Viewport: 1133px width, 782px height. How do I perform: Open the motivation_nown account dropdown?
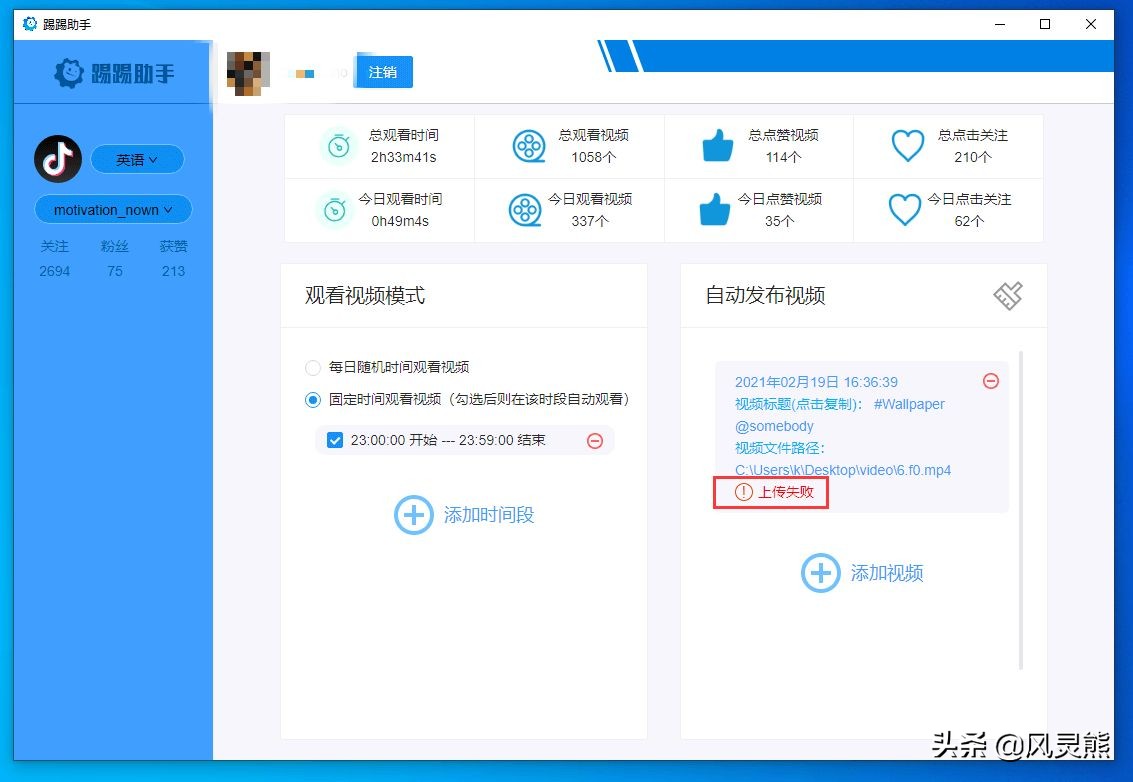(x=112, y=209)
